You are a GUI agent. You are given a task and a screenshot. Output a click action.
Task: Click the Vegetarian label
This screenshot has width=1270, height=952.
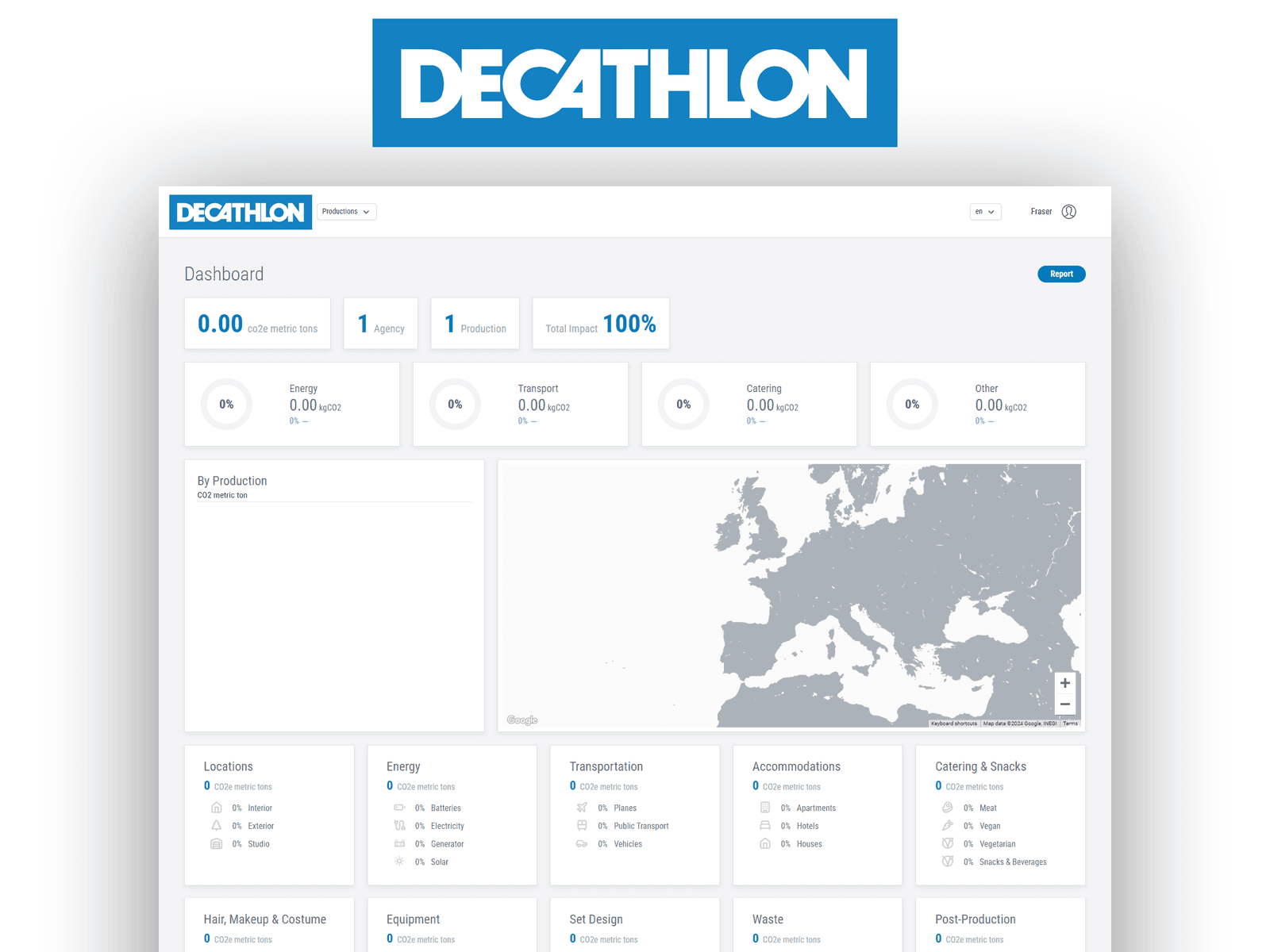point(997,844)
